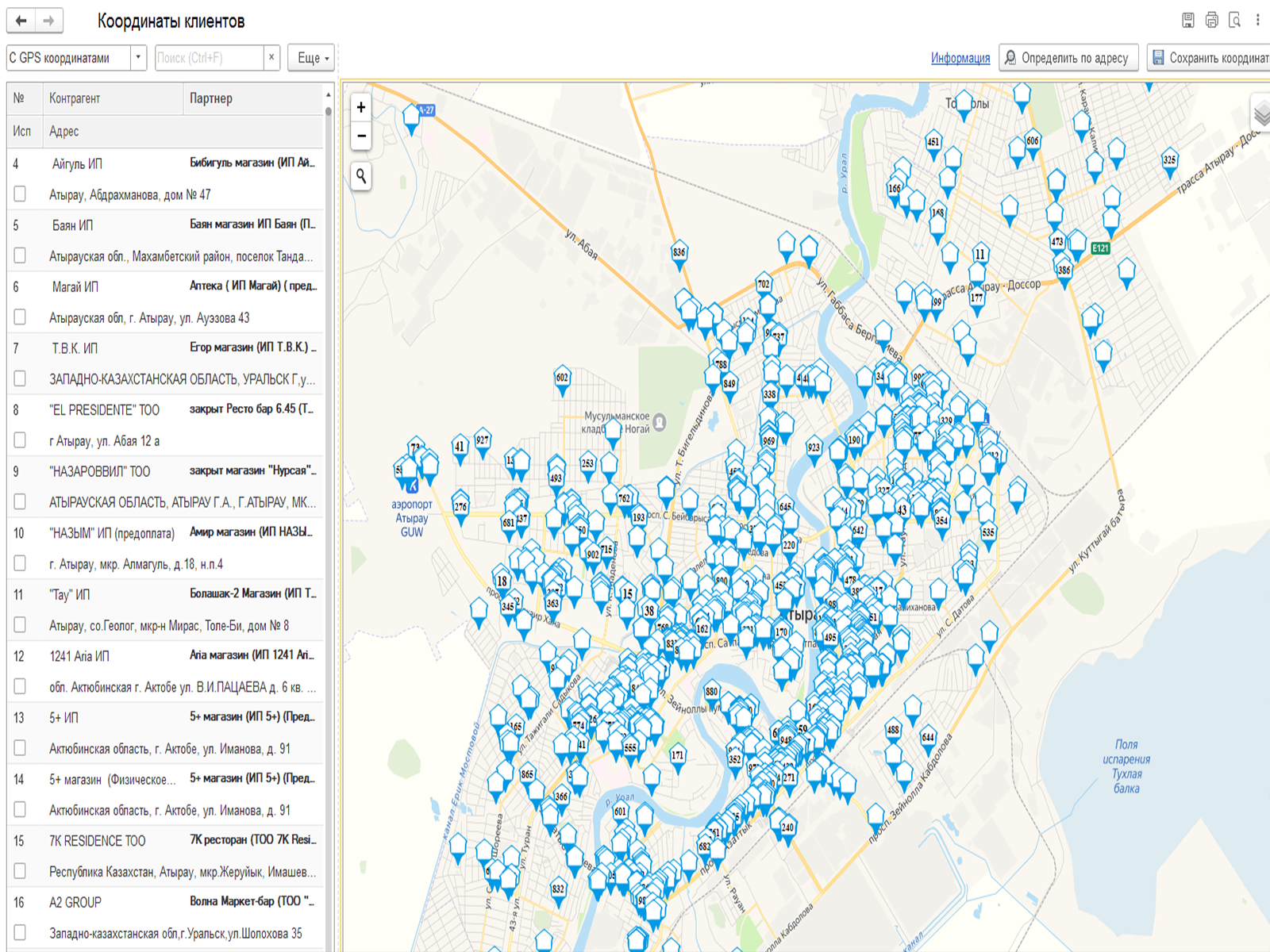The image size is (1270, 952).
Task: Tick the checkbox for Баян ИП row
Action: 20,255
